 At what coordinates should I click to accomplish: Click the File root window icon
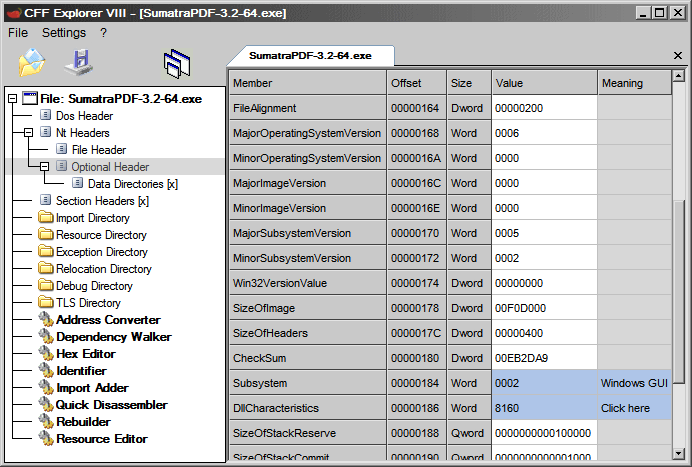(30, 98)
